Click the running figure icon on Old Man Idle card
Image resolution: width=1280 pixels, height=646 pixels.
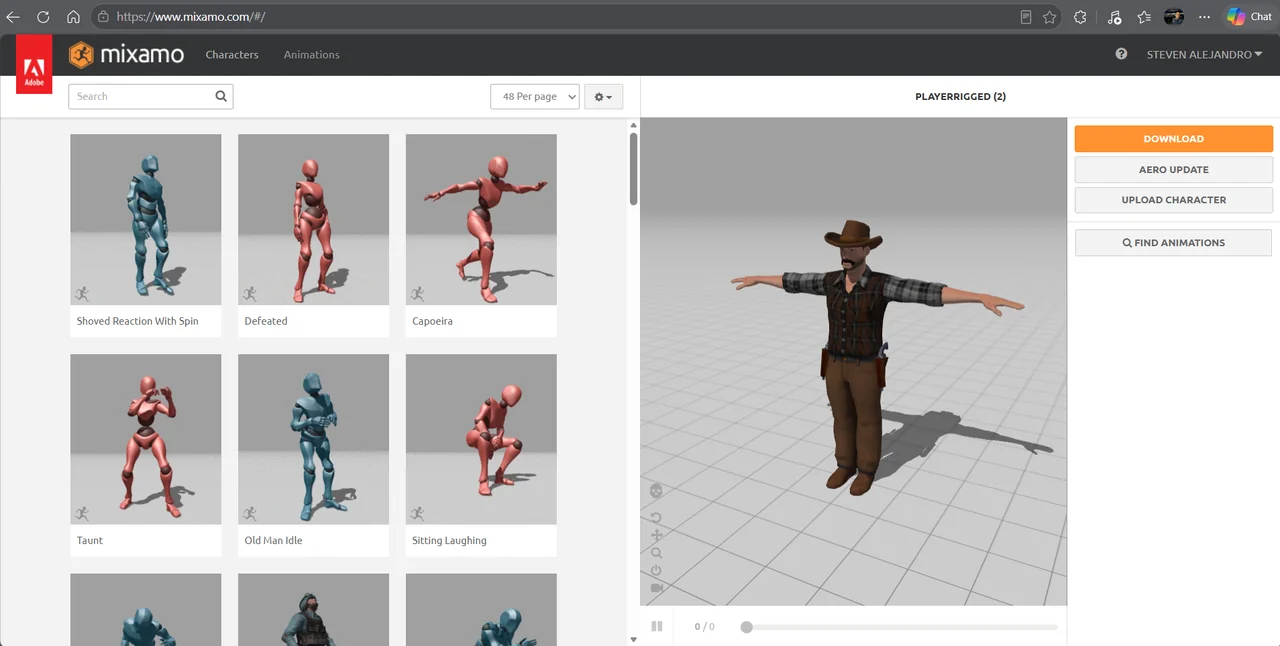250,513
